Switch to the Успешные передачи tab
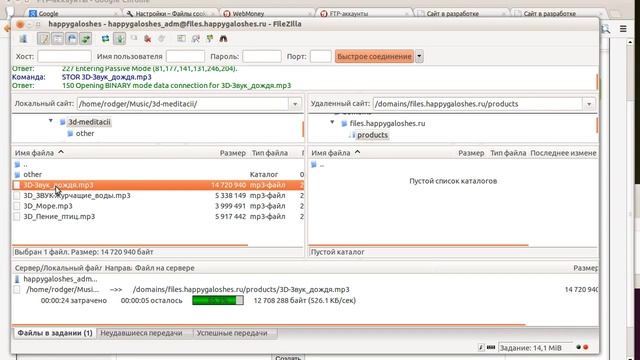 (232, 333)
